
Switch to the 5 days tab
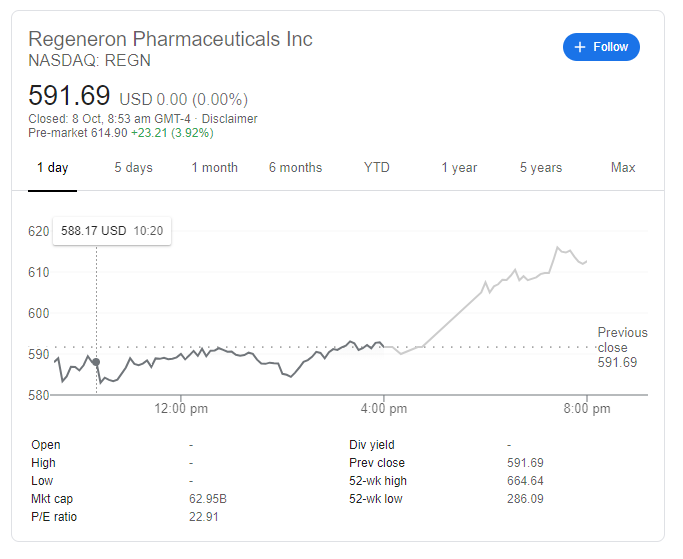(x=133, y=168)
